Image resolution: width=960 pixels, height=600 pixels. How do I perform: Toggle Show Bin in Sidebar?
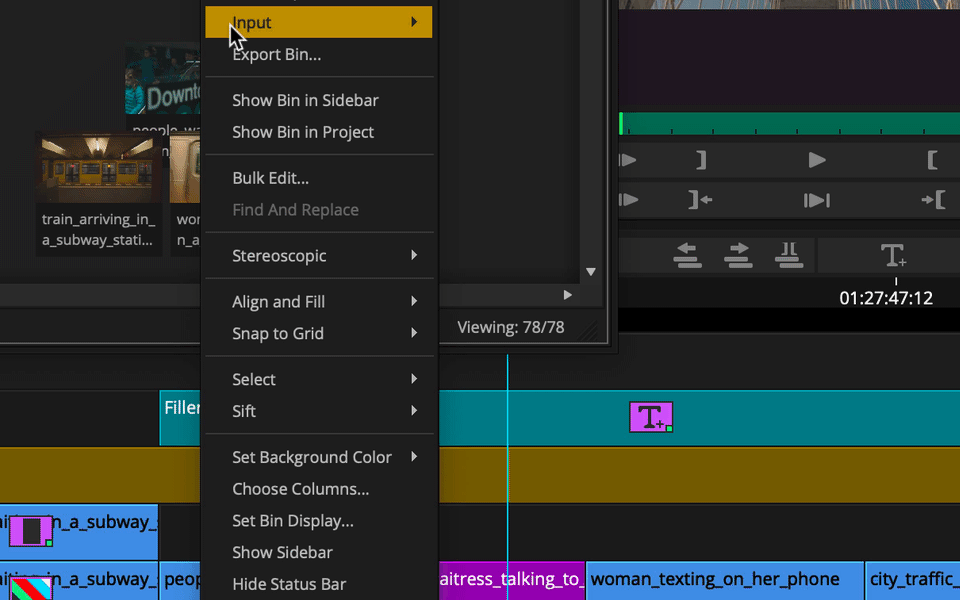tap(305, 100)
